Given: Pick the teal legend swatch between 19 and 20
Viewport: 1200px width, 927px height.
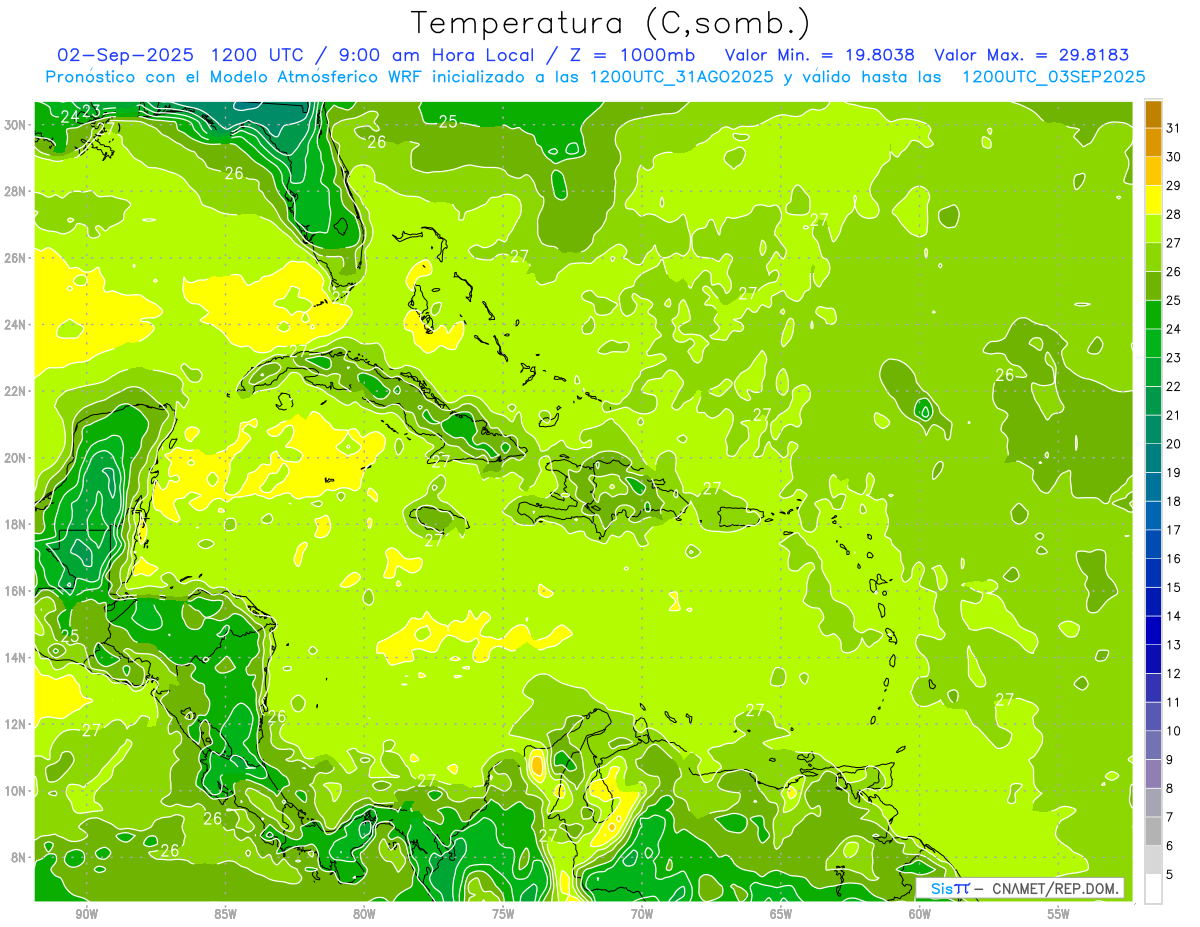Looking at the screenshot, I should click(1153, 458).
